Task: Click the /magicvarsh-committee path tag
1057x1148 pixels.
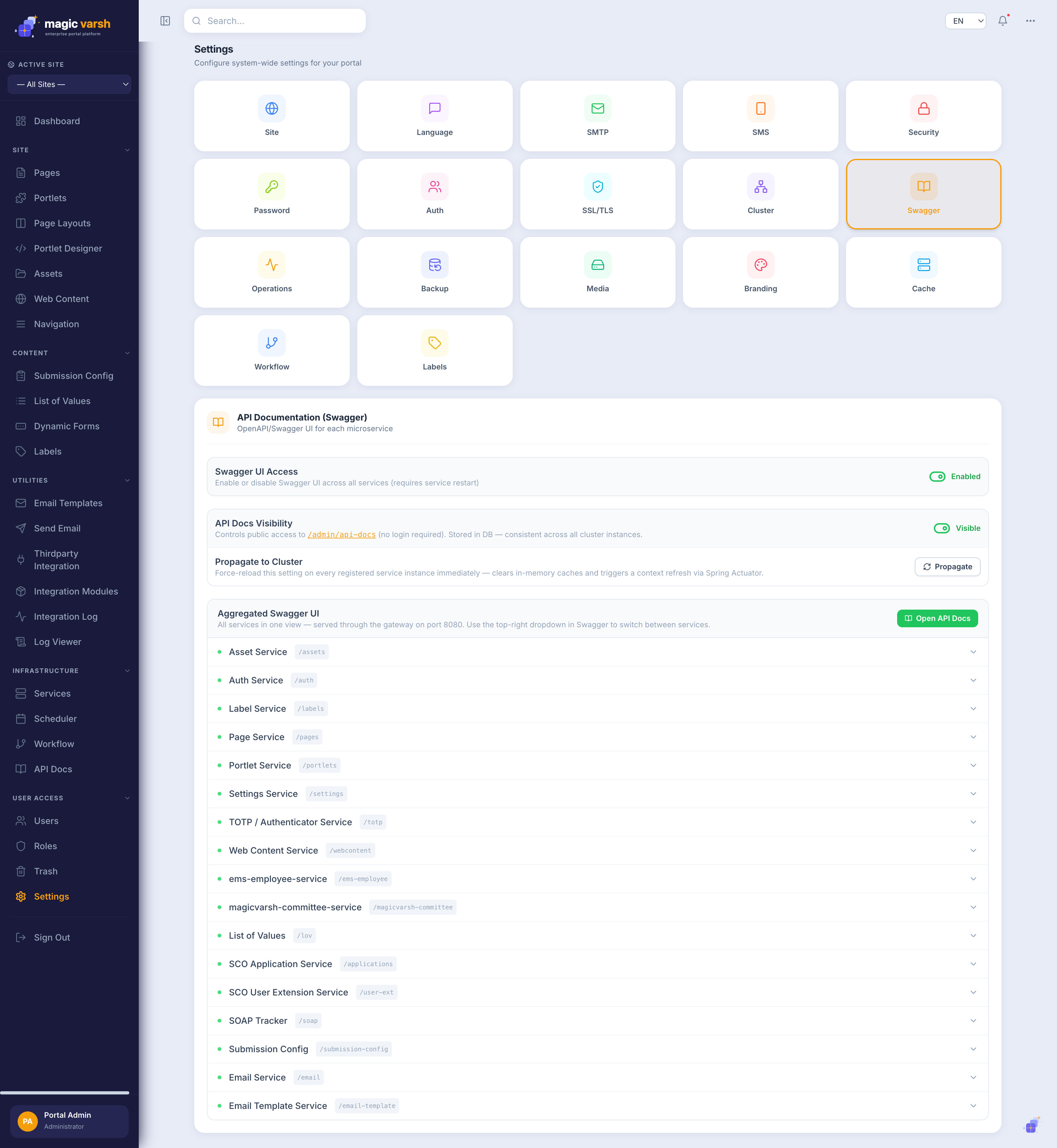Action: tap(412, 907)
